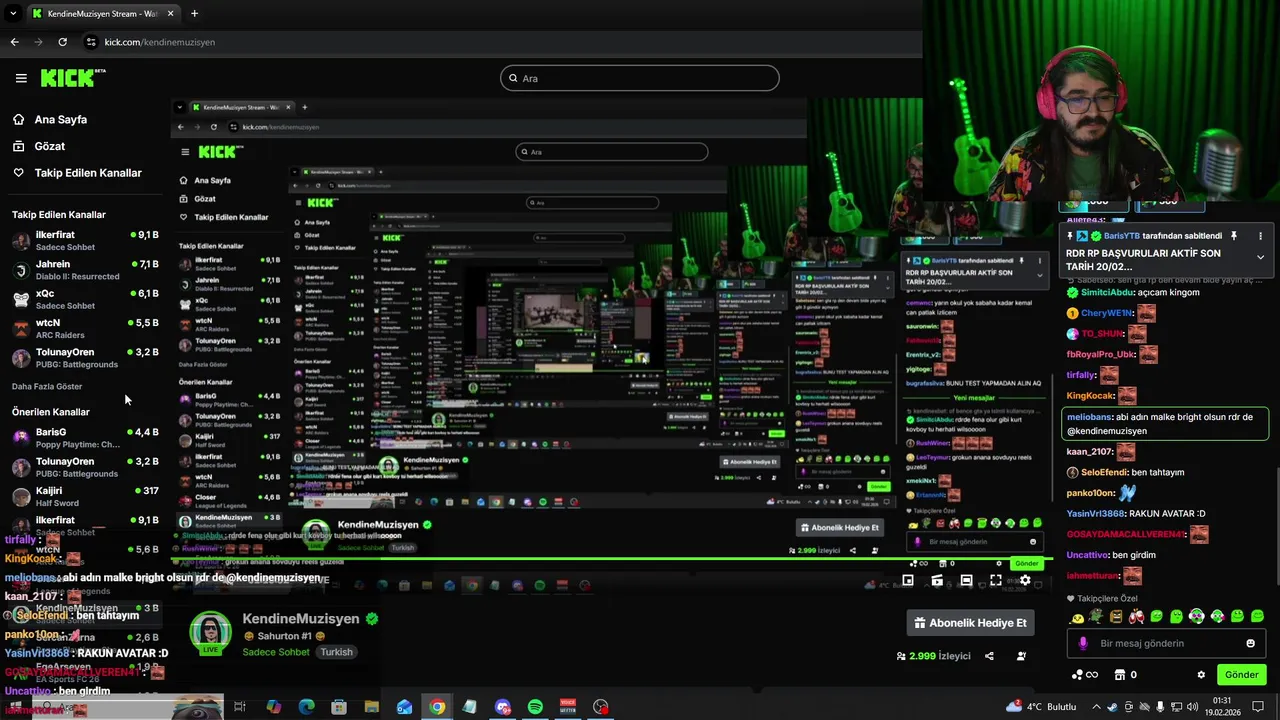
Task: Open Microsoft Edge from taskbar
Action: tap(307, 707)
